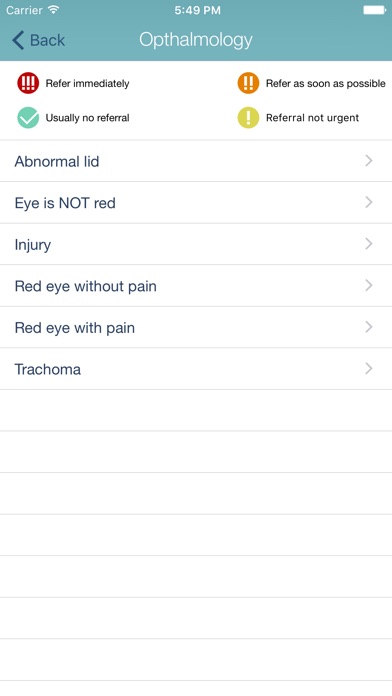The image size is (392, 696).
Task: Go Back to previous screen
Action: tap(39, 40)
